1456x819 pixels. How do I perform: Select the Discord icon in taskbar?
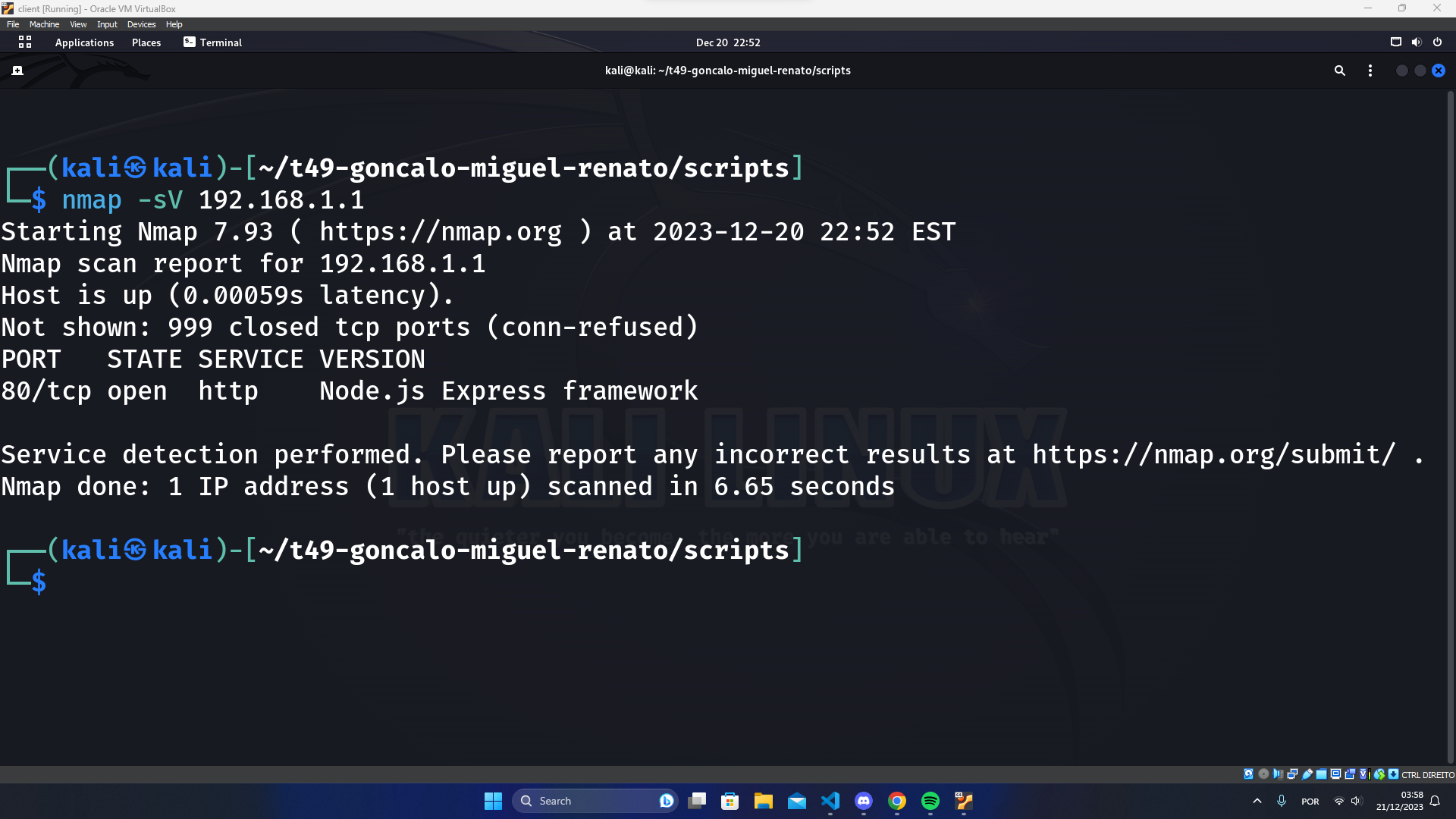click(x=864, y=800)
